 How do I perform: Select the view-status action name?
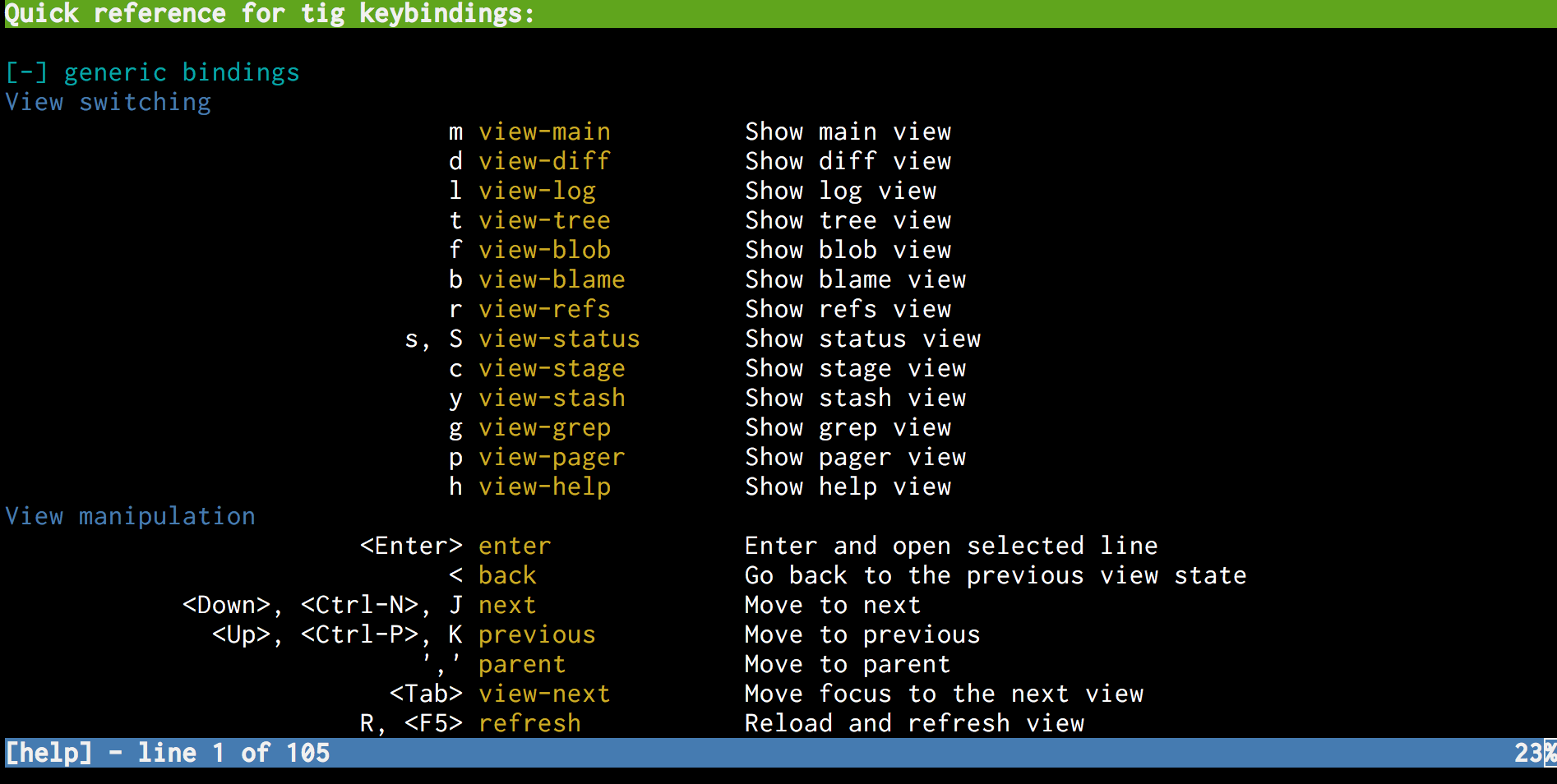[559, 339]
